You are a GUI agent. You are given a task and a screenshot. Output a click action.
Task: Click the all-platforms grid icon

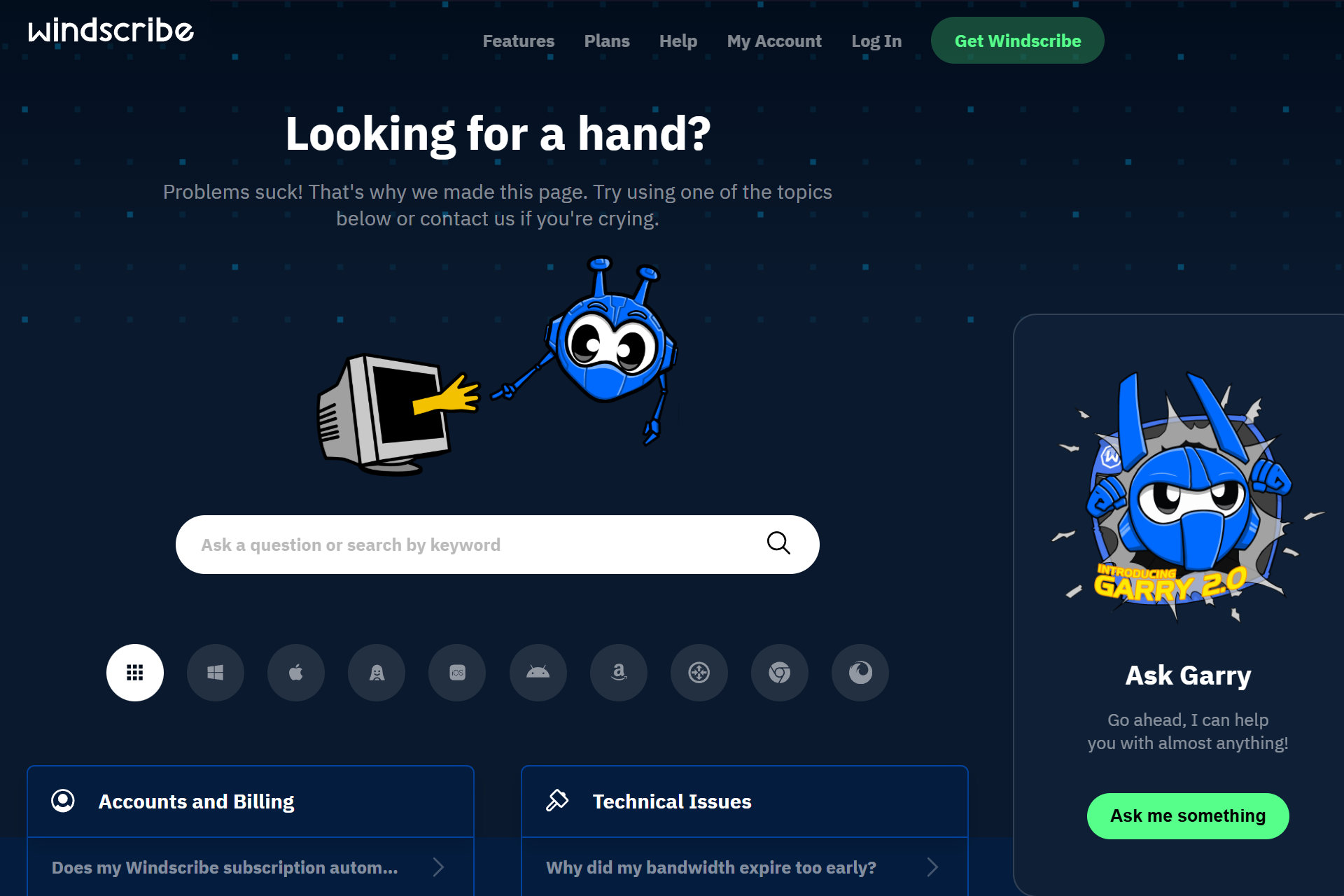(135, 672)
